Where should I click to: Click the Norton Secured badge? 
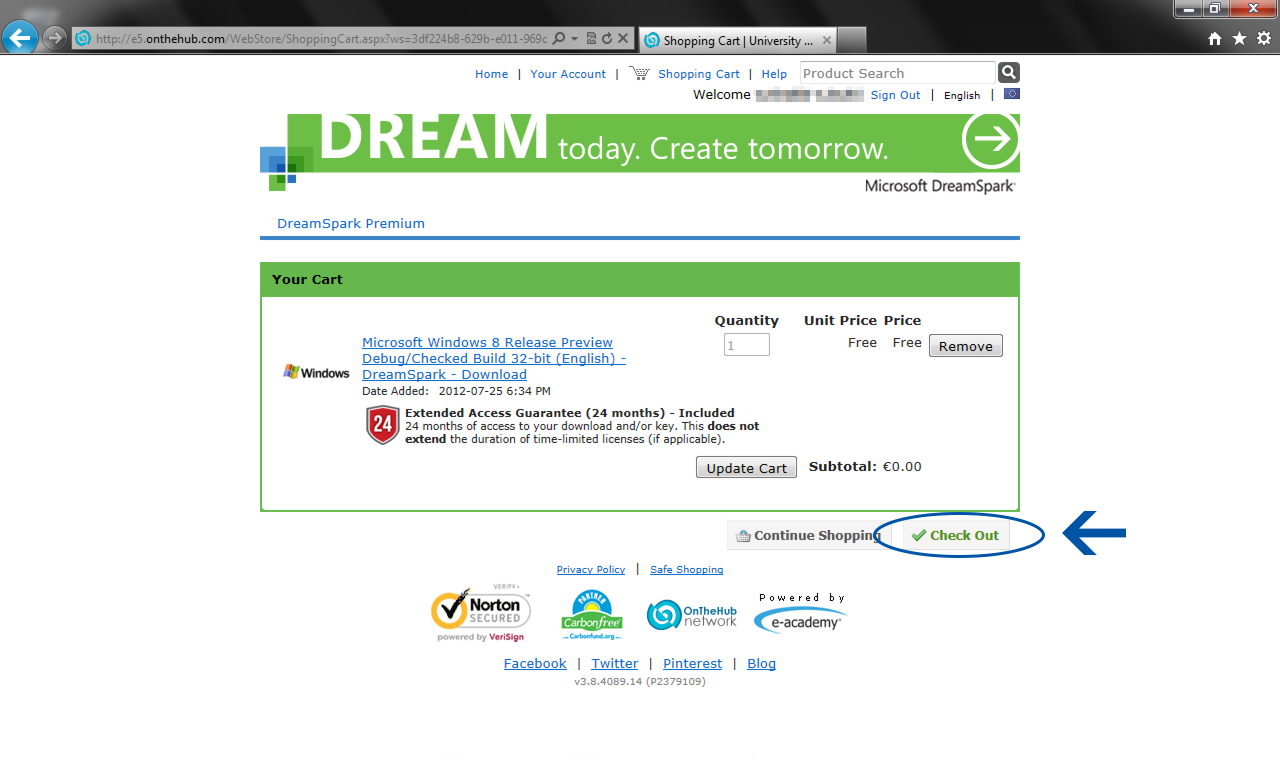tap(481, 613)
